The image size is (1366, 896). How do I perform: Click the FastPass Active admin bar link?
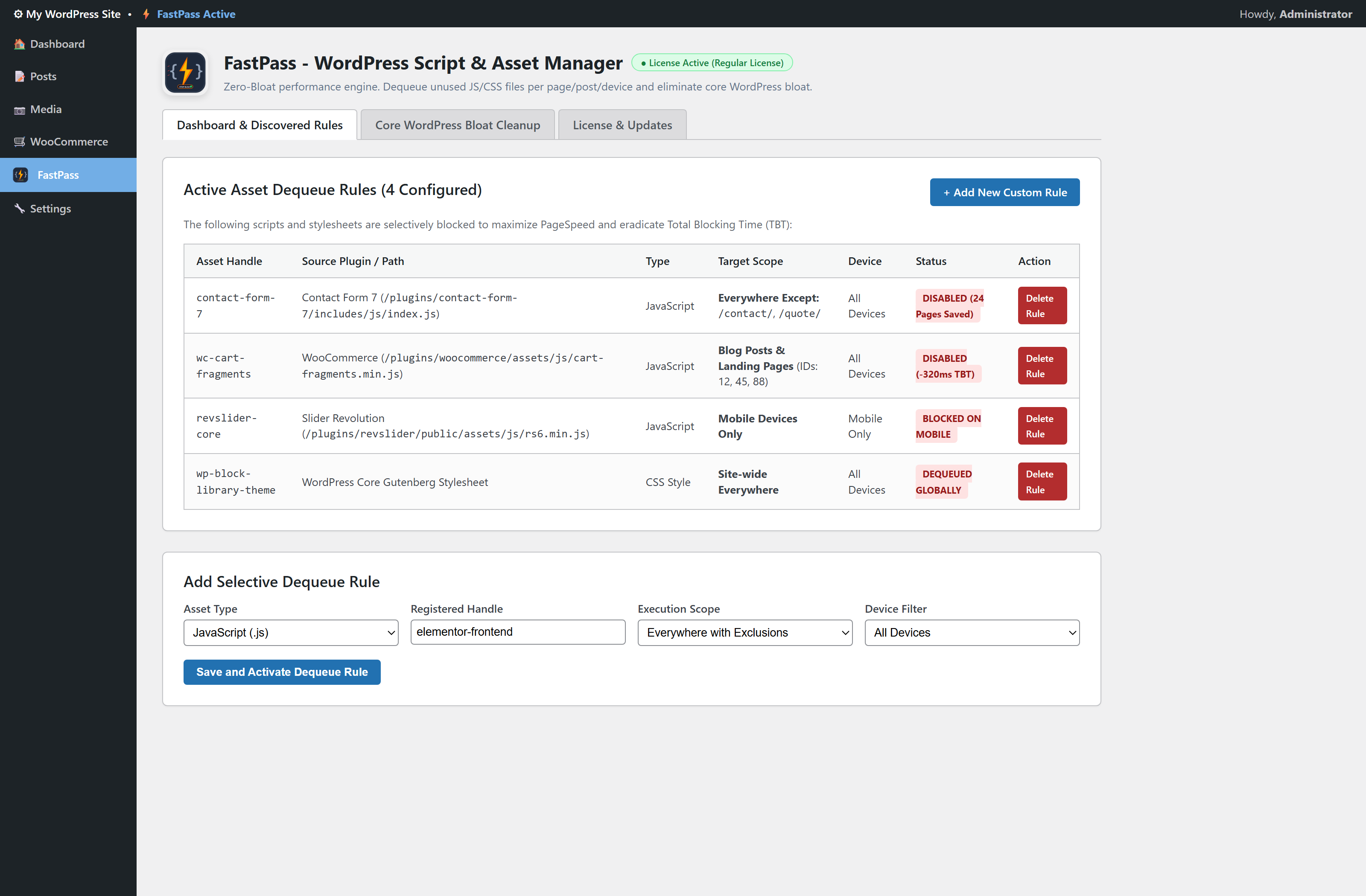pos(196,14)
